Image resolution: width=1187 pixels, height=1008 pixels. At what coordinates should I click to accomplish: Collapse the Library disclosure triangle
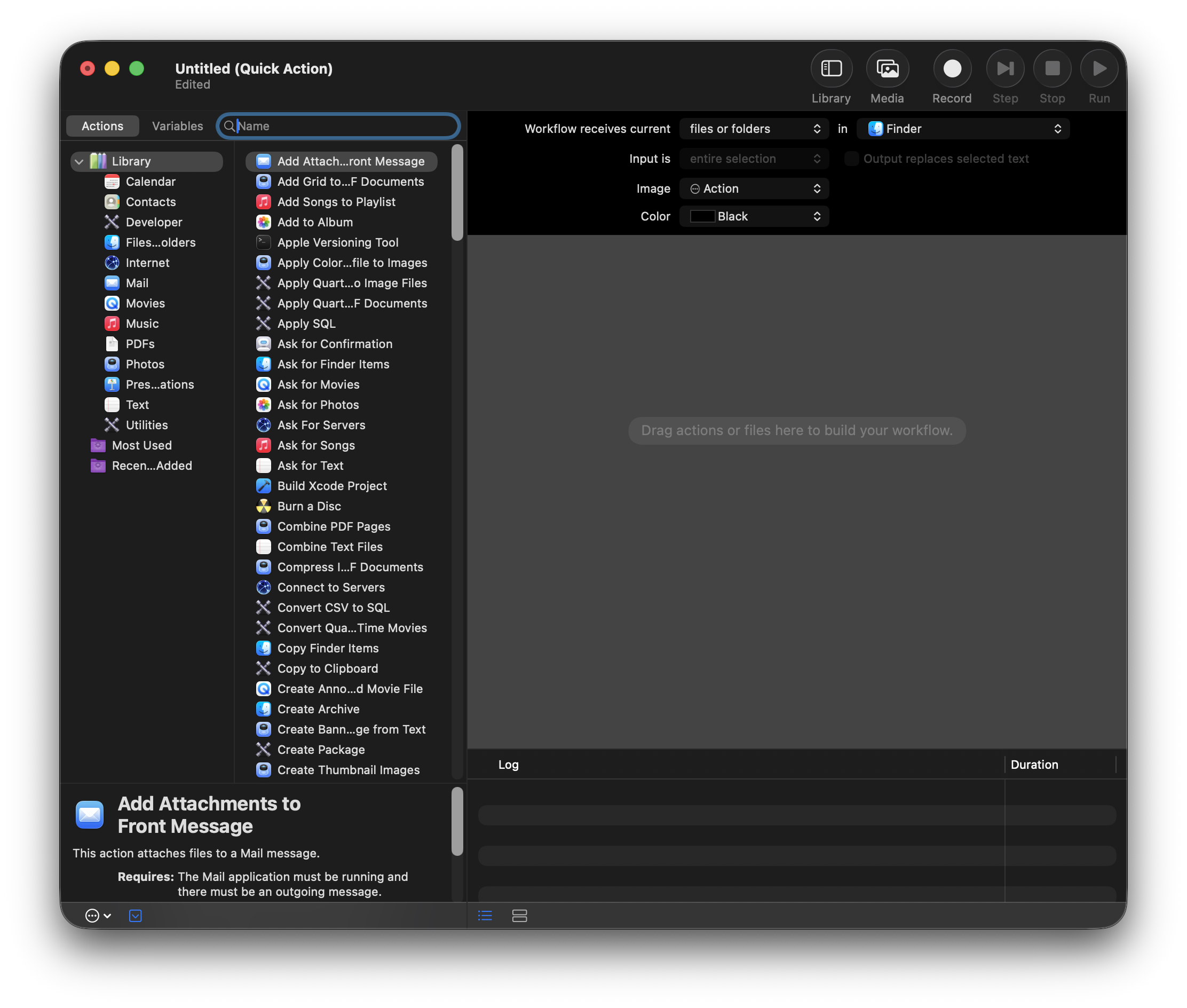pos(80,162)
